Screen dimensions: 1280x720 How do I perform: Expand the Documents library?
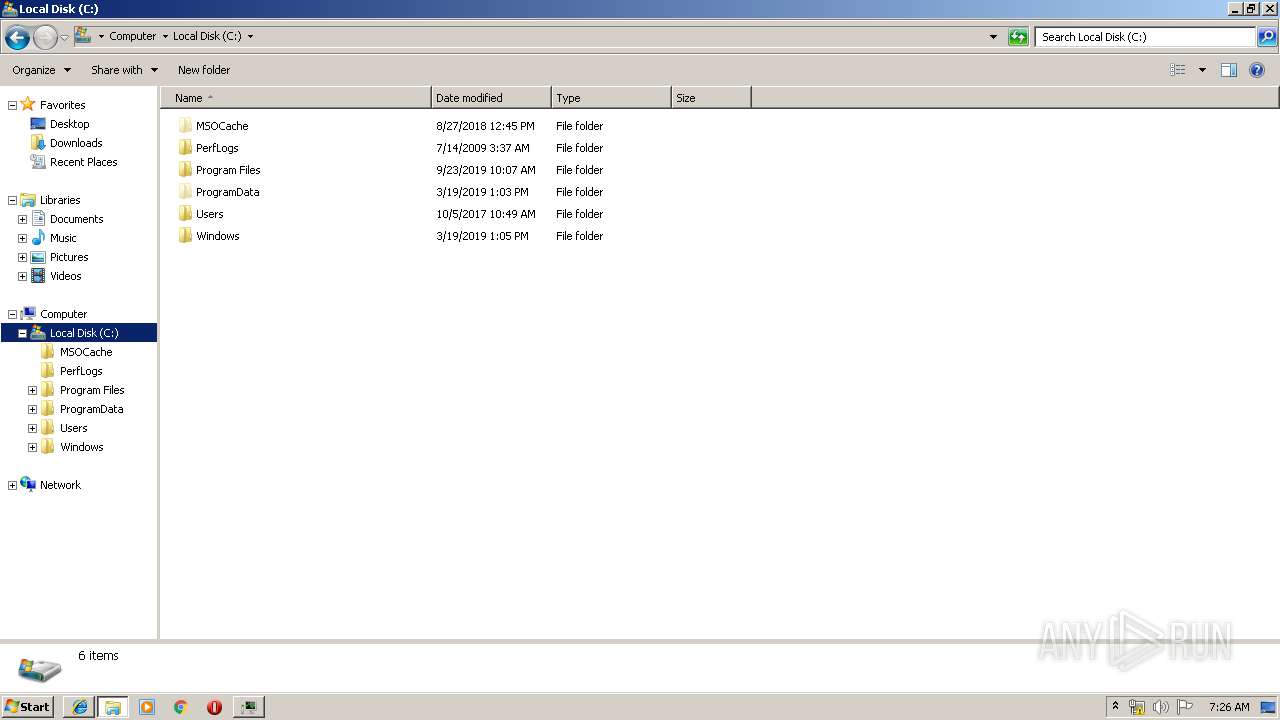pyautogui.click(x=22, y=219)
